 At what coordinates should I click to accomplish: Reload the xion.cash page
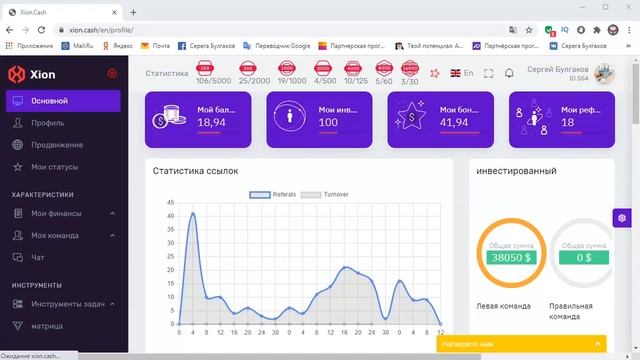point(41,30)
